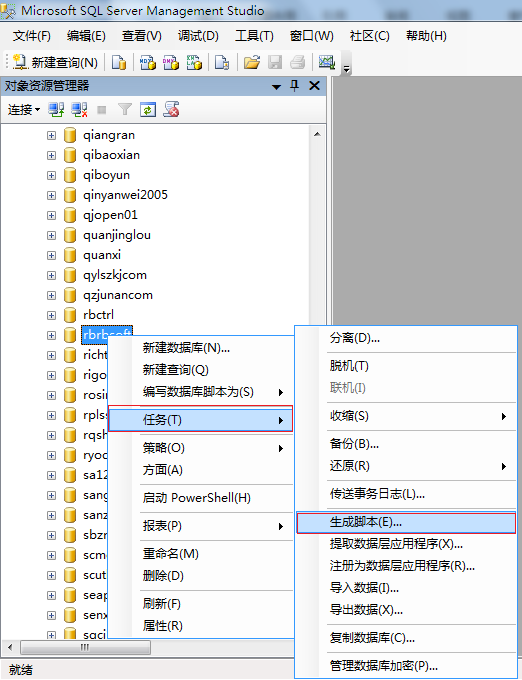Open the 连接 dropdown in Object Explorer

point(24,110)
